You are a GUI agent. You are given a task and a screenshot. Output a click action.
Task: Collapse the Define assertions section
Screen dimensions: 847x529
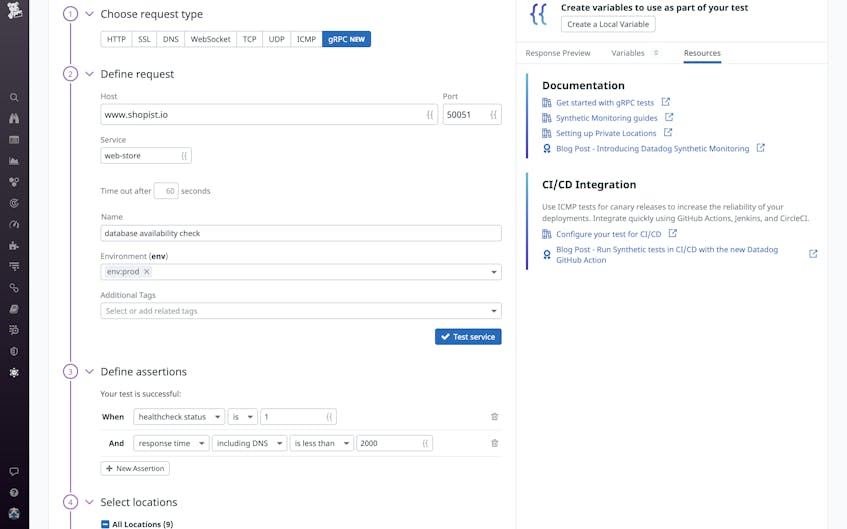click(89, 372)
